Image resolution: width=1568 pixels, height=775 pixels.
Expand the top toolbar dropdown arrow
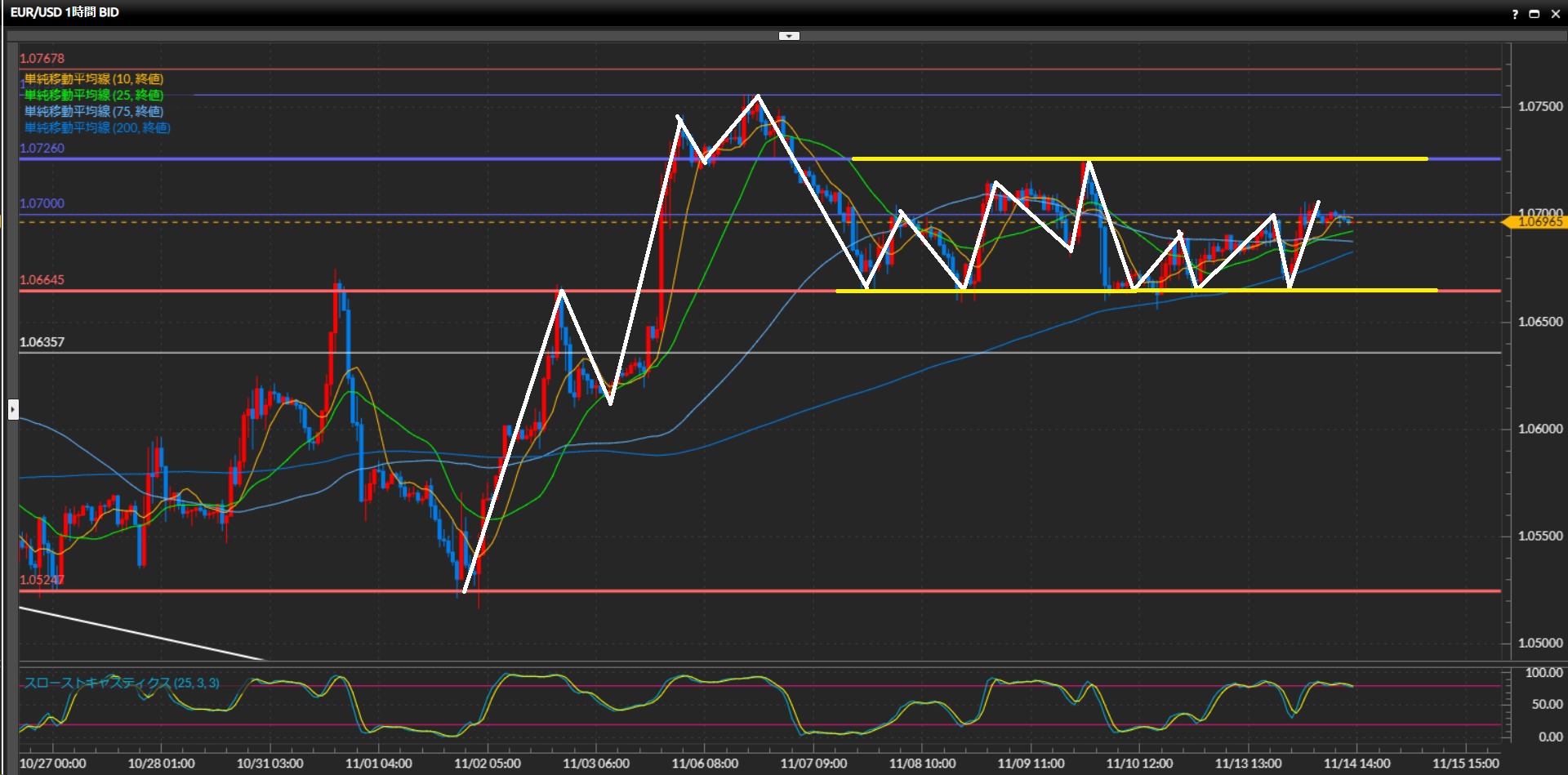pos(789,36)
